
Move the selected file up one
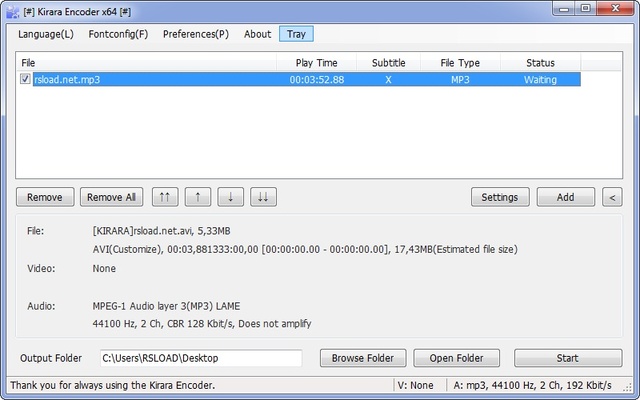198,197
